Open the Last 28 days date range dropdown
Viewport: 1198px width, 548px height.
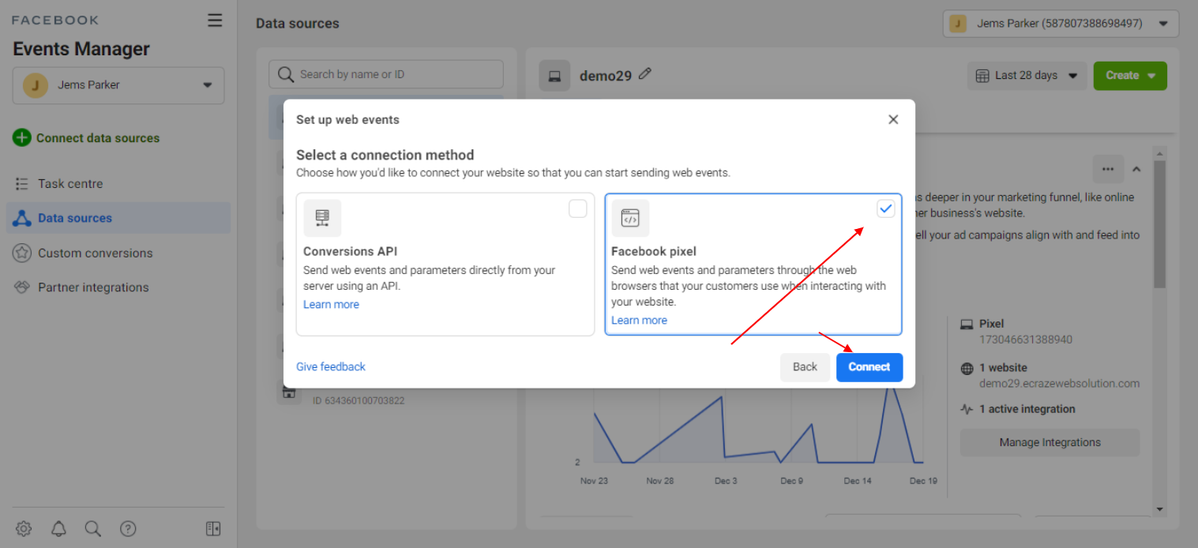(x=1027, y=76)
